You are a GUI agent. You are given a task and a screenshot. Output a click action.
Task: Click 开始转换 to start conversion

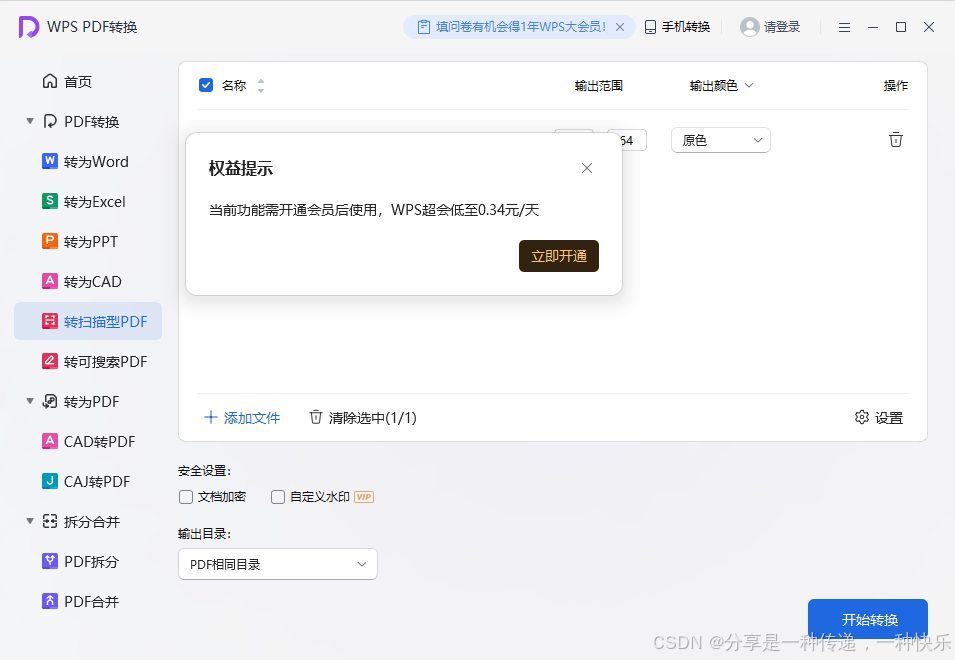click(x=868, y=620)
